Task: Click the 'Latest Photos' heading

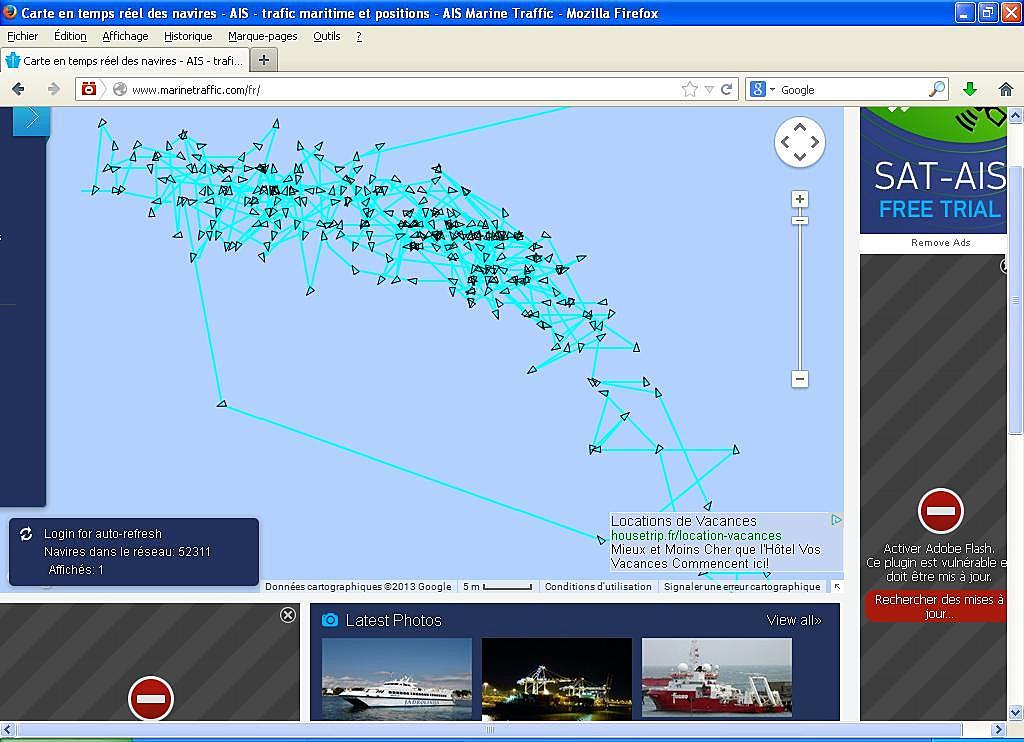Action: click(x=393, y=620)
